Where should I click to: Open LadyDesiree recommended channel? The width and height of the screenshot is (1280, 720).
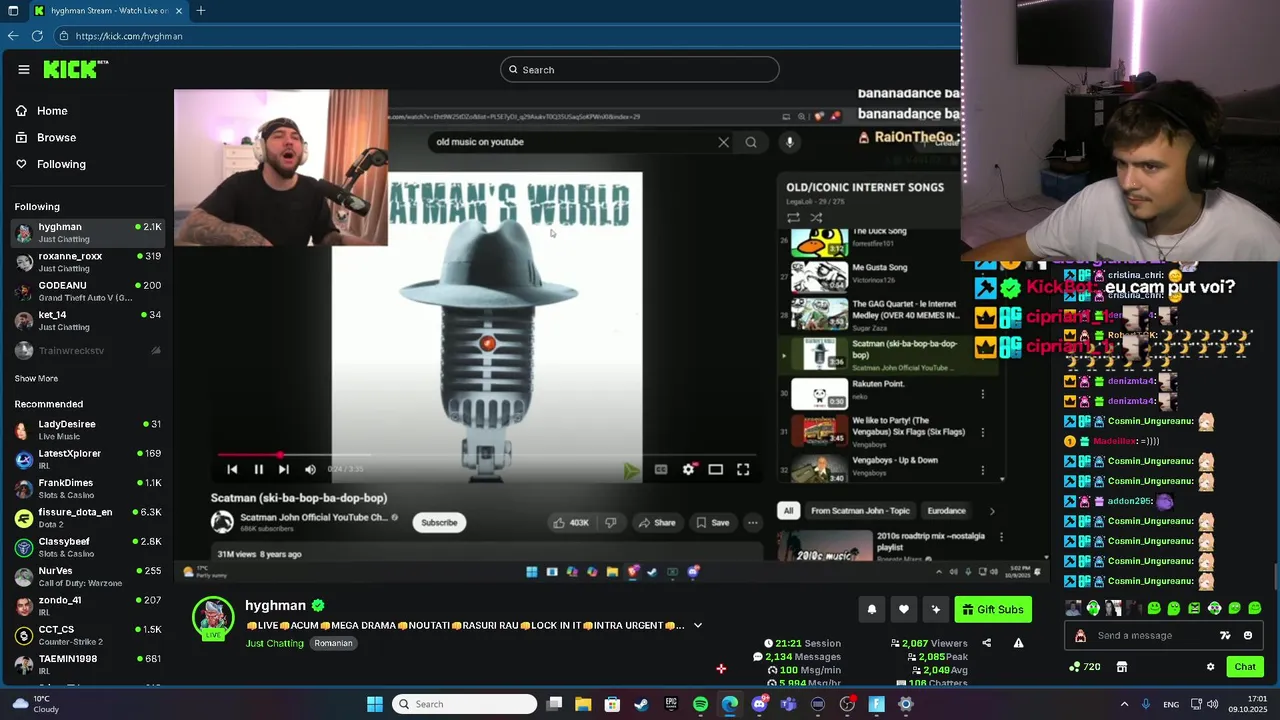click(88, 430)
